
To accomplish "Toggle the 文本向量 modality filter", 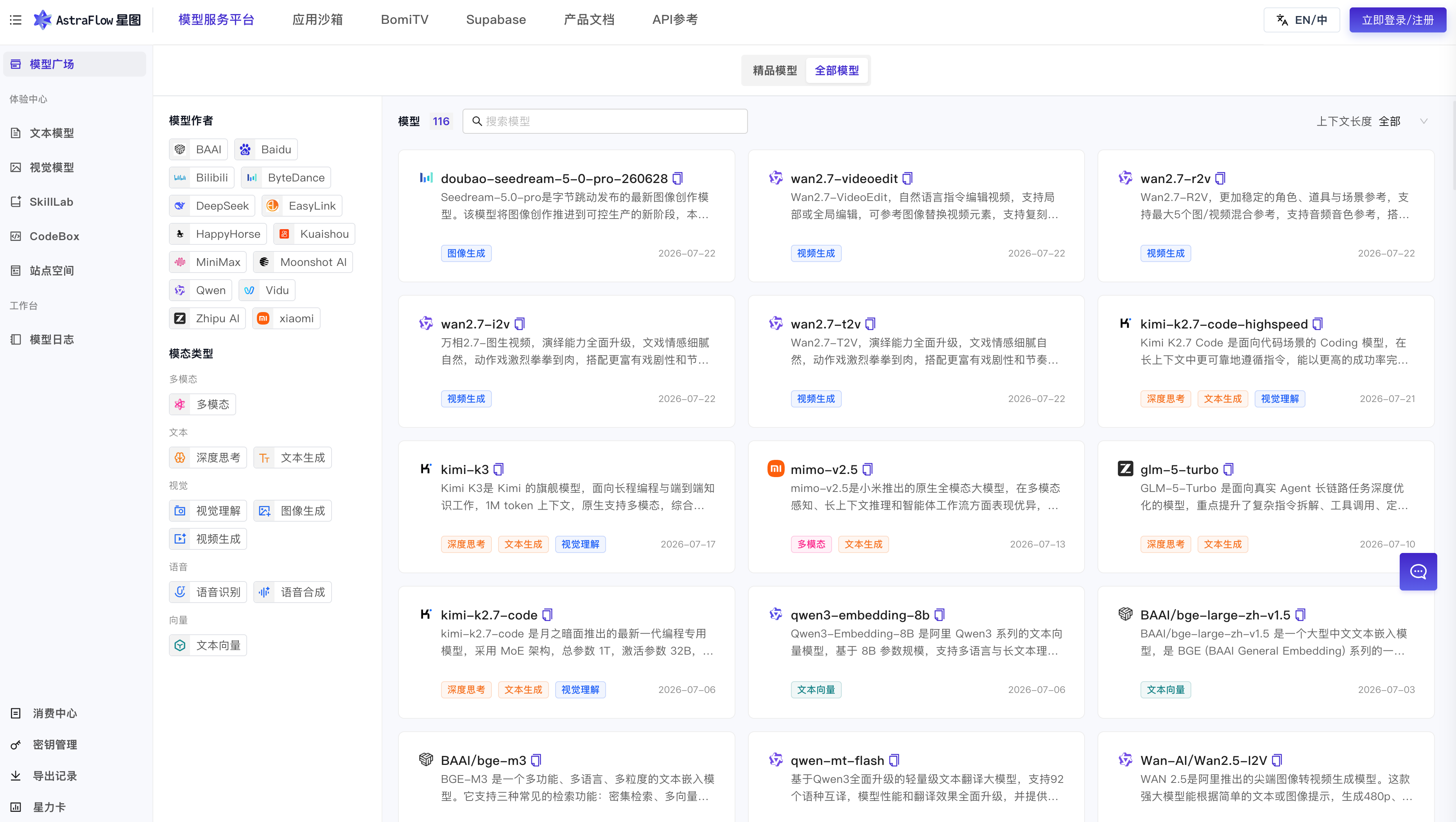I will [208, 646].
